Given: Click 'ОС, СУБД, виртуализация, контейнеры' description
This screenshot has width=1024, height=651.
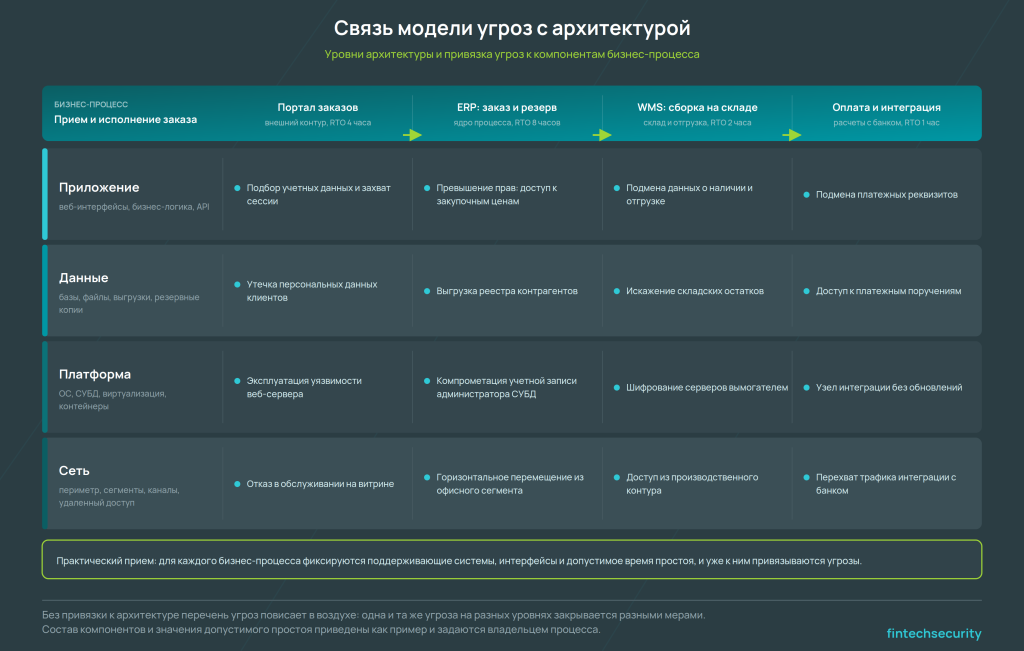Looking at the screenshot, I should pos(112,400).
